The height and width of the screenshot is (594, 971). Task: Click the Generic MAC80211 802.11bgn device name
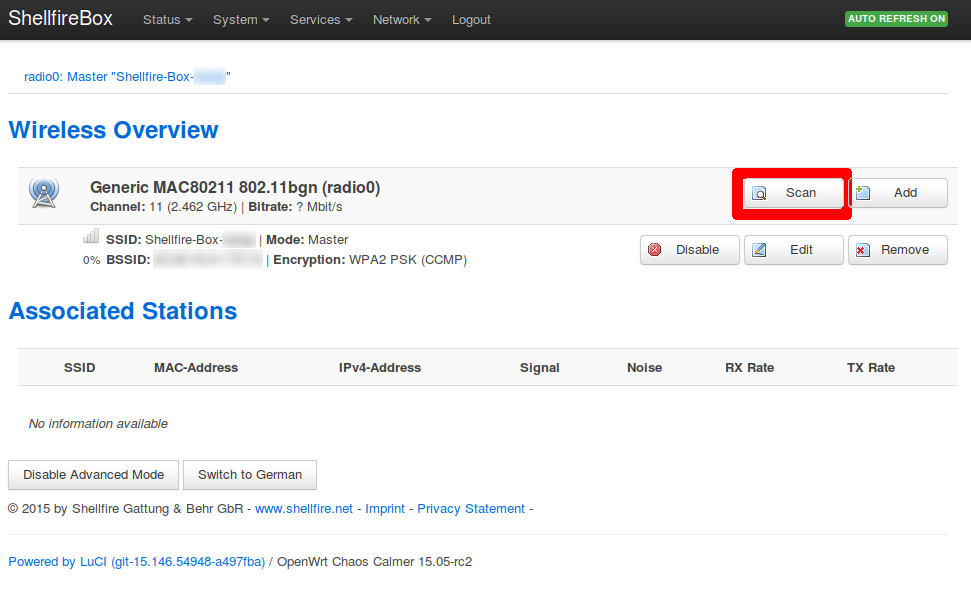tap(235, 187)
